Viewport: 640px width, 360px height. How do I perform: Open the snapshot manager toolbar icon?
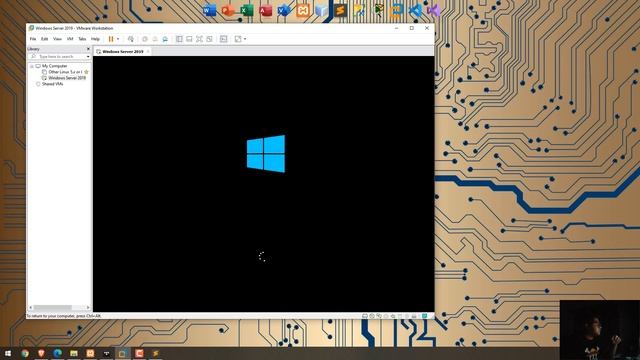pos(165,39)
